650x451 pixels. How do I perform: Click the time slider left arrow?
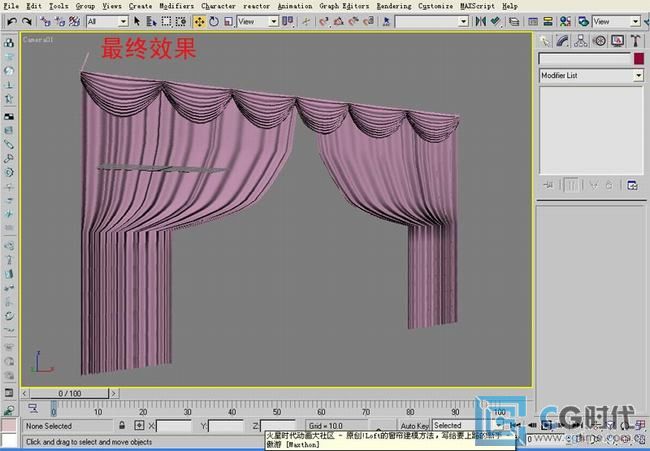(25, 393)
